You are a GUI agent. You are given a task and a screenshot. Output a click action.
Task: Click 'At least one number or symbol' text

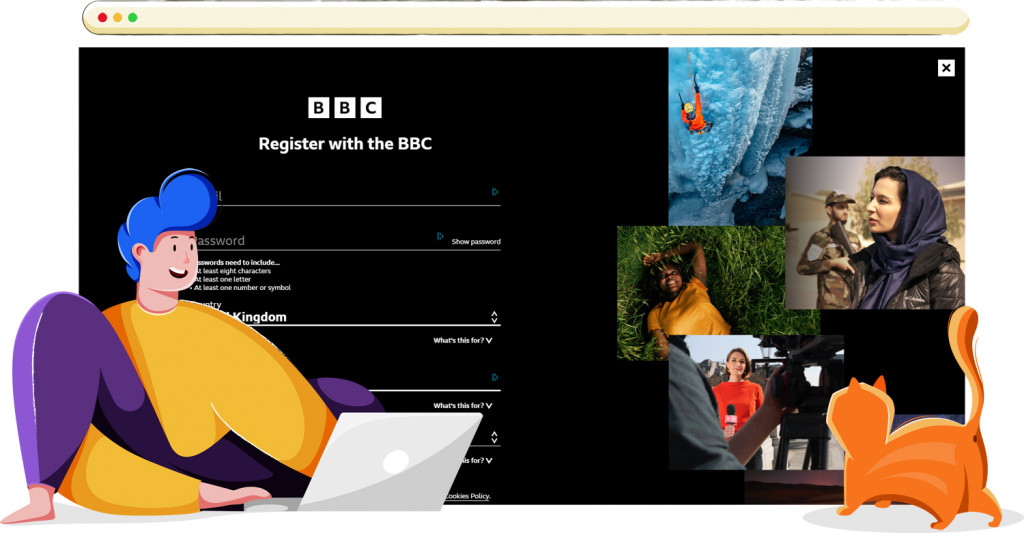tap(242, 287)
